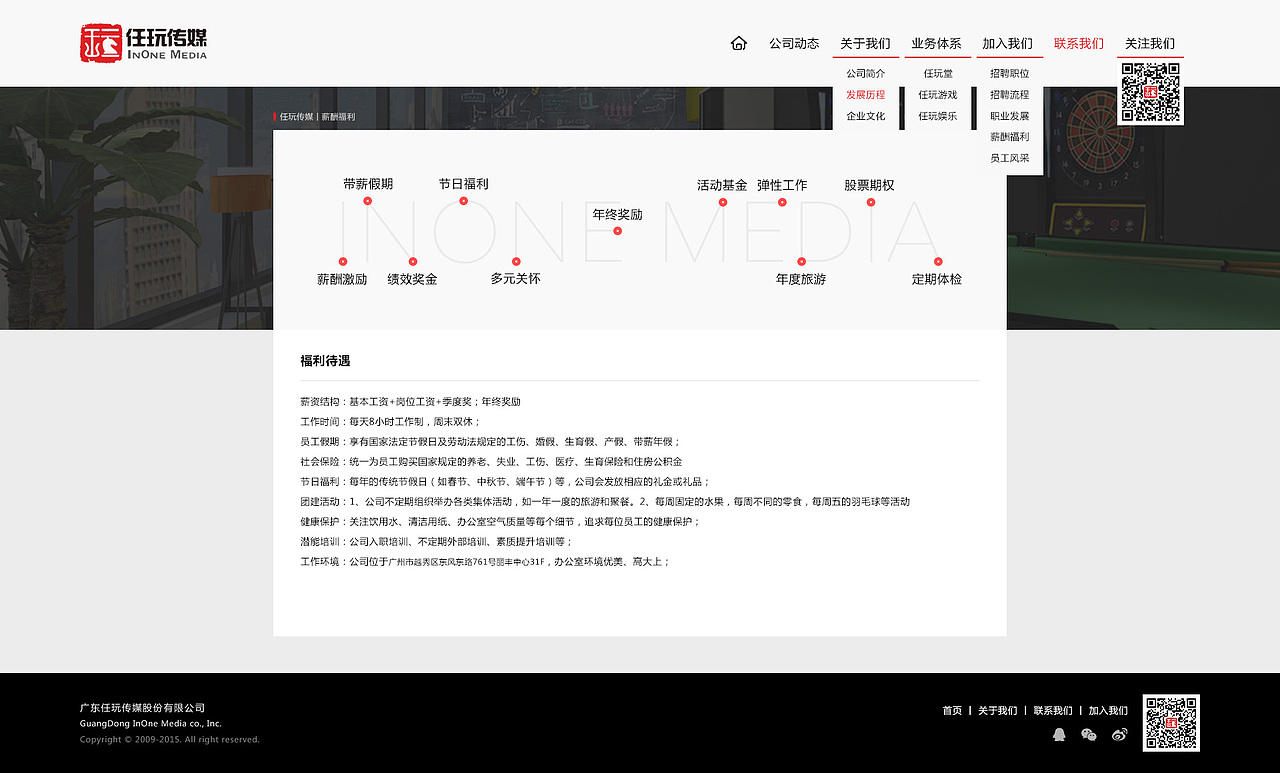Select 薪酬福利 in the dropdown submenu

click(1010, 137)
